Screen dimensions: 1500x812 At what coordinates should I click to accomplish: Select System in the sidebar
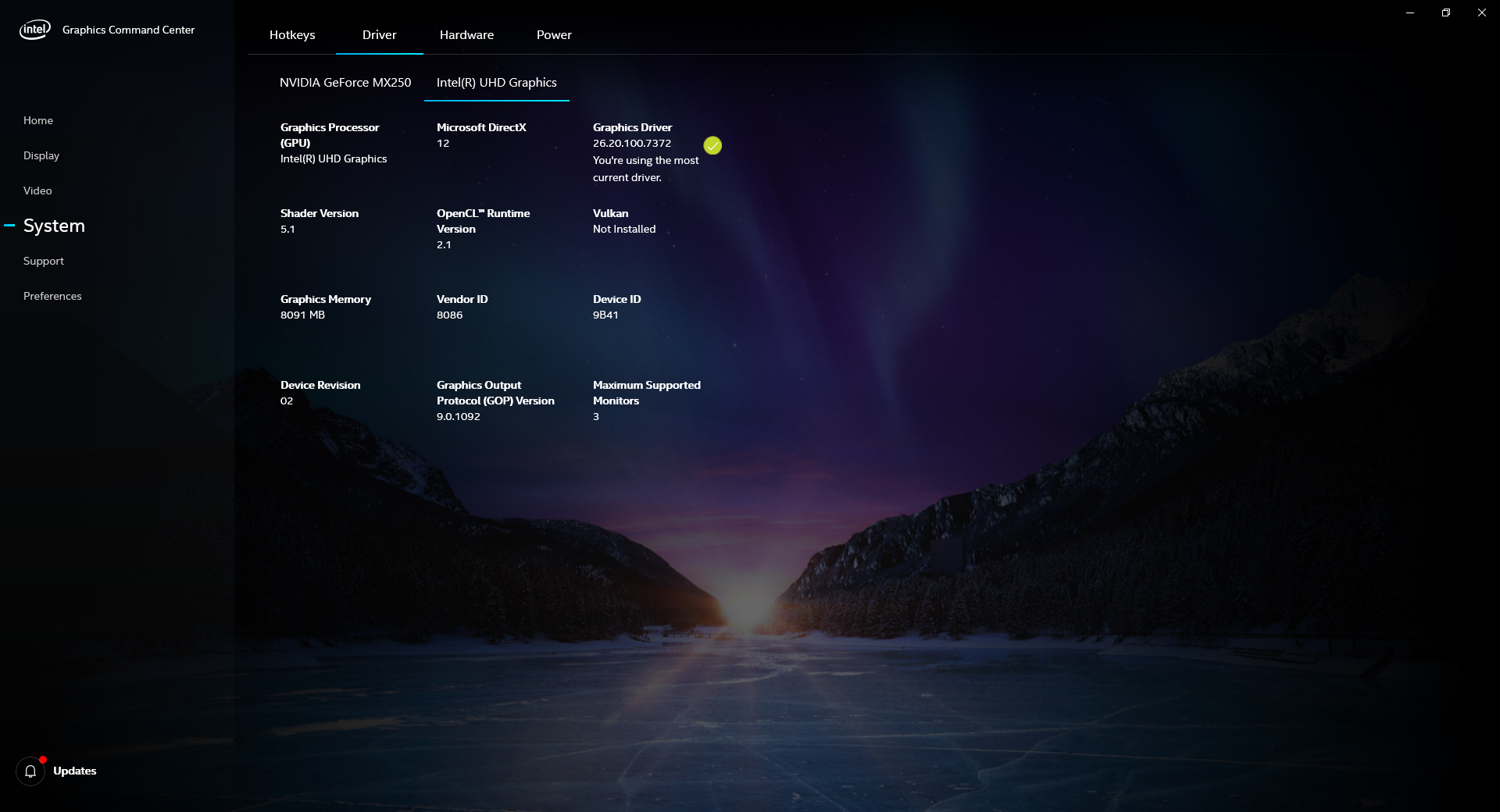(54, 226)
